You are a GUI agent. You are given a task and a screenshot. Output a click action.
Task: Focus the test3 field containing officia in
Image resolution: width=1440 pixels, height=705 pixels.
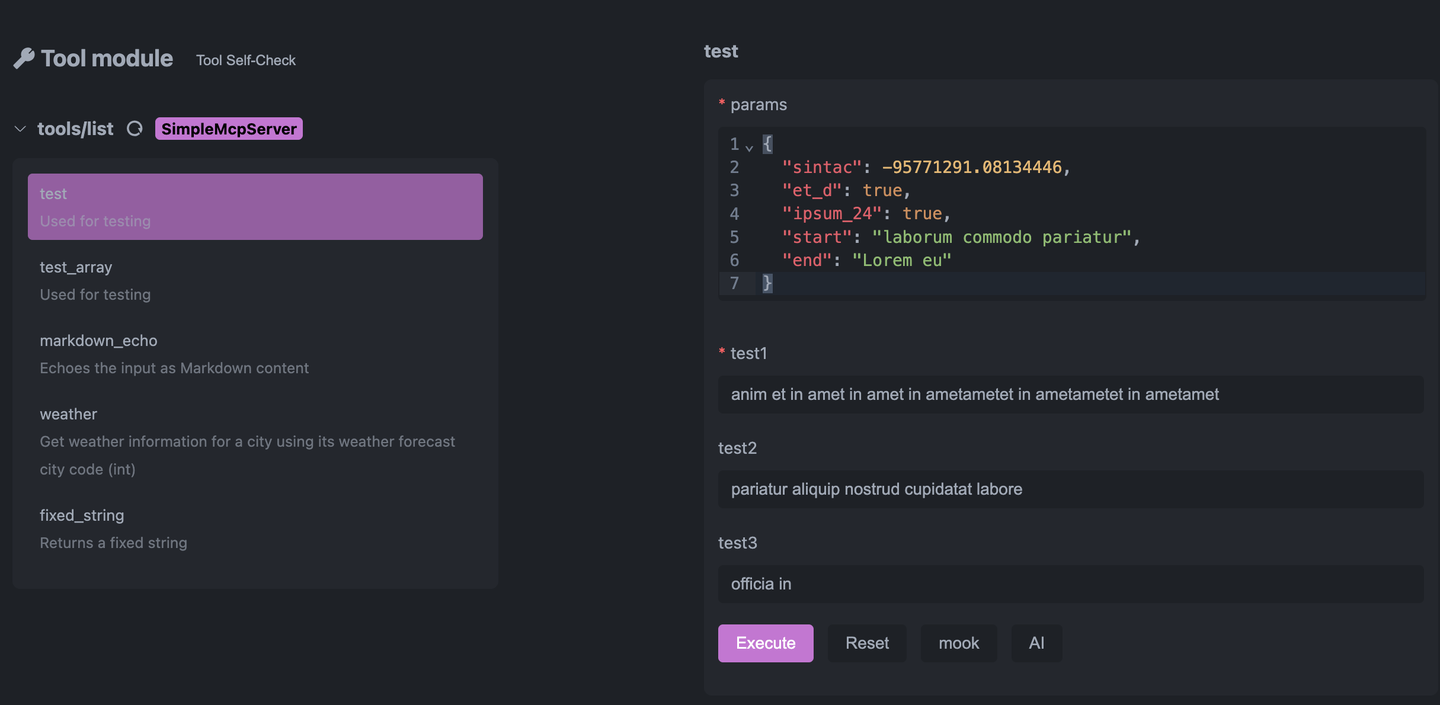tap(1071, 584)
